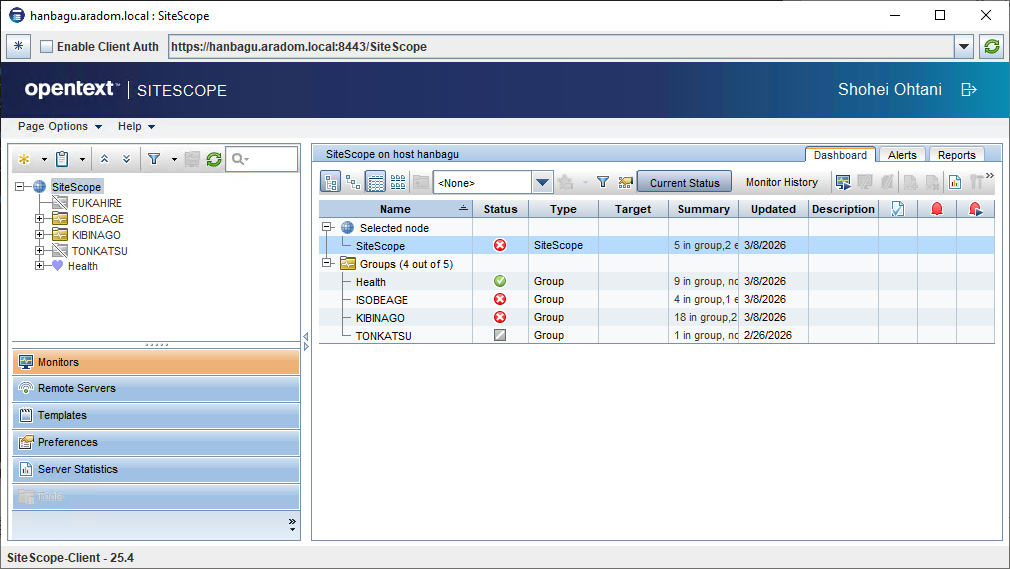Open the <None> filter combo box arrow
1010x569 pixels.
click(542, 182)
